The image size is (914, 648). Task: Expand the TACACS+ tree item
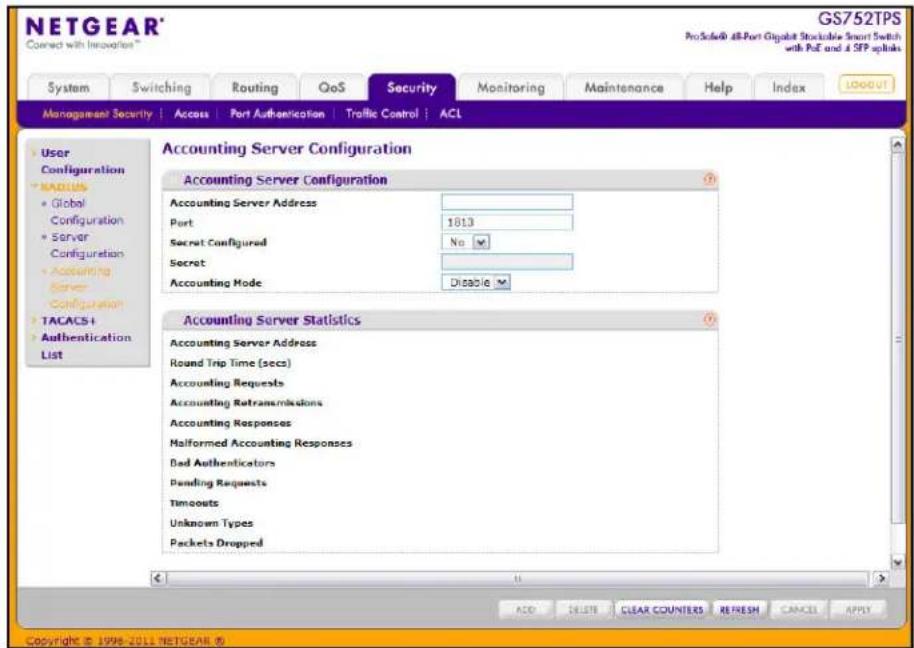click(x=68, y=321)
